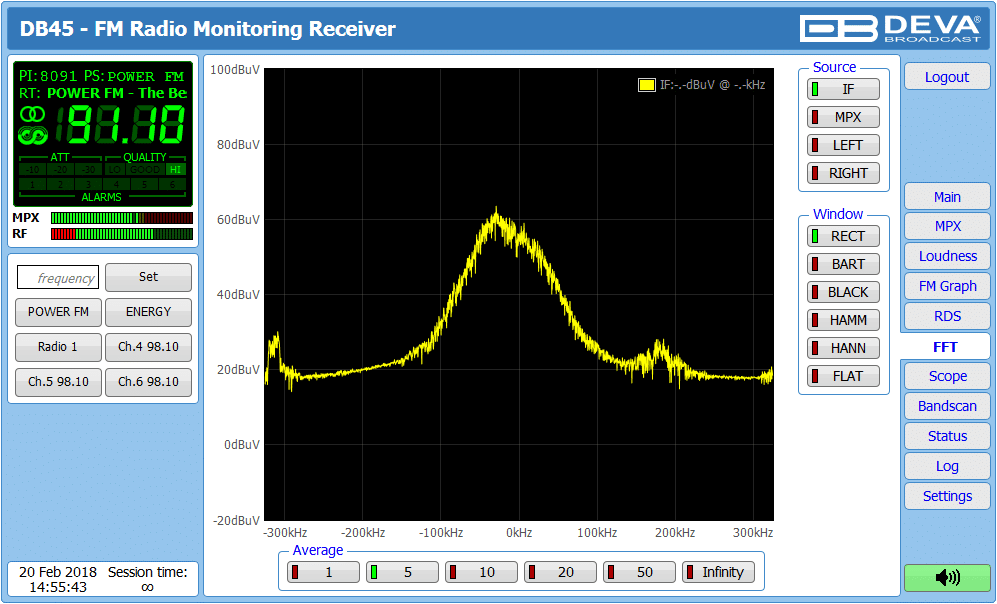Click the Set frequency button
The image size is (997, 604).
coord(148,277)
